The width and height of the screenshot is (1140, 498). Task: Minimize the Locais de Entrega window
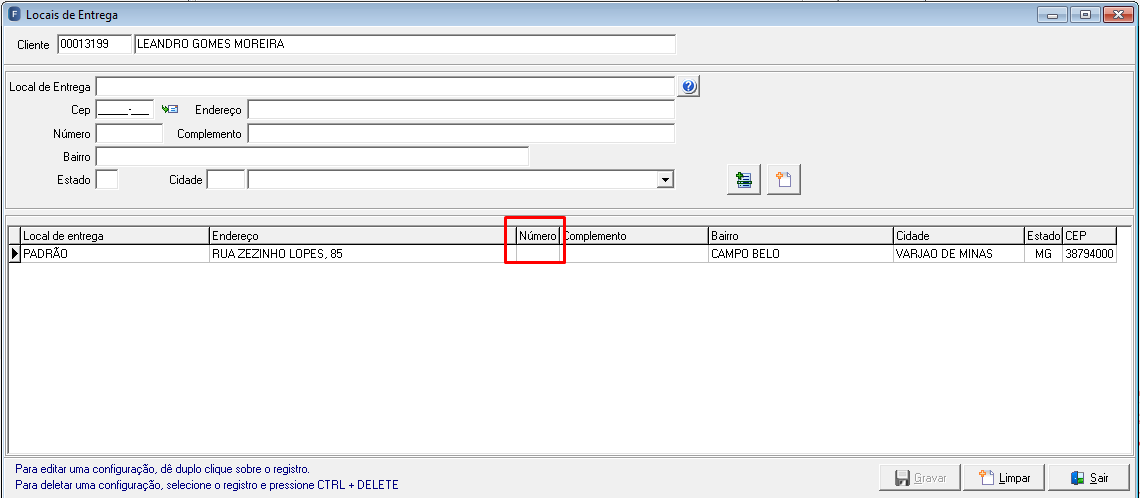tap(1052, 14)
